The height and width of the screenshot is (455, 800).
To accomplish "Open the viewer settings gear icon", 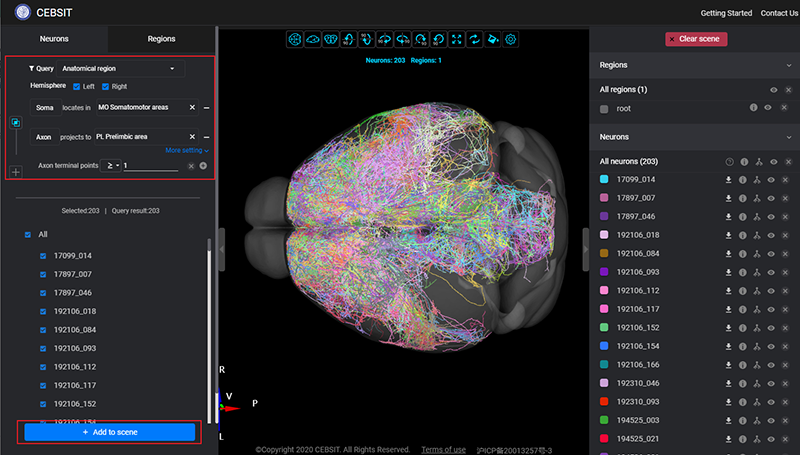I will click(511, 39).
